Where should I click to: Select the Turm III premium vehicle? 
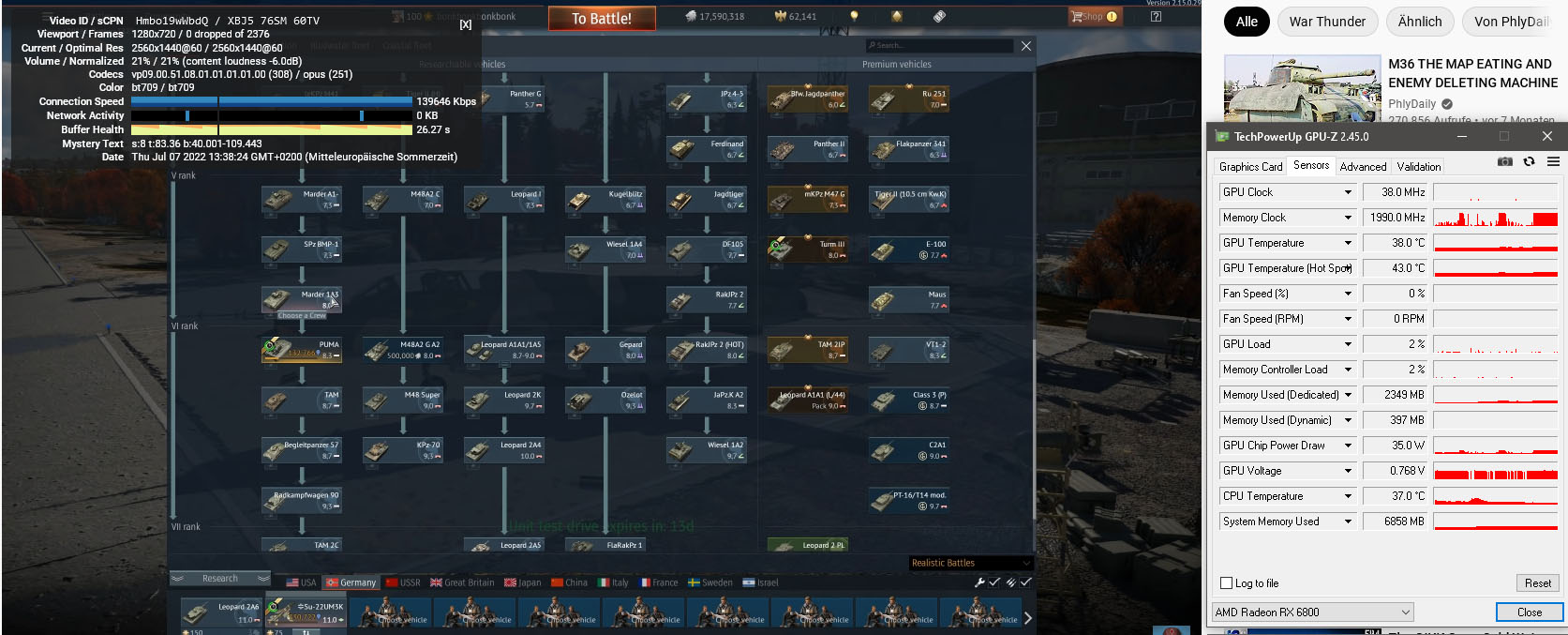pos(808,249)
